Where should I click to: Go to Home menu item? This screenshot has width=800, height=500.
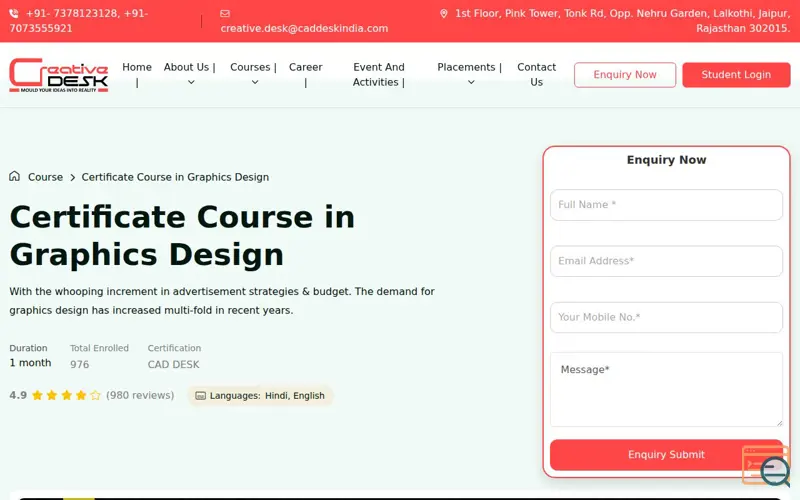point(137,67)
